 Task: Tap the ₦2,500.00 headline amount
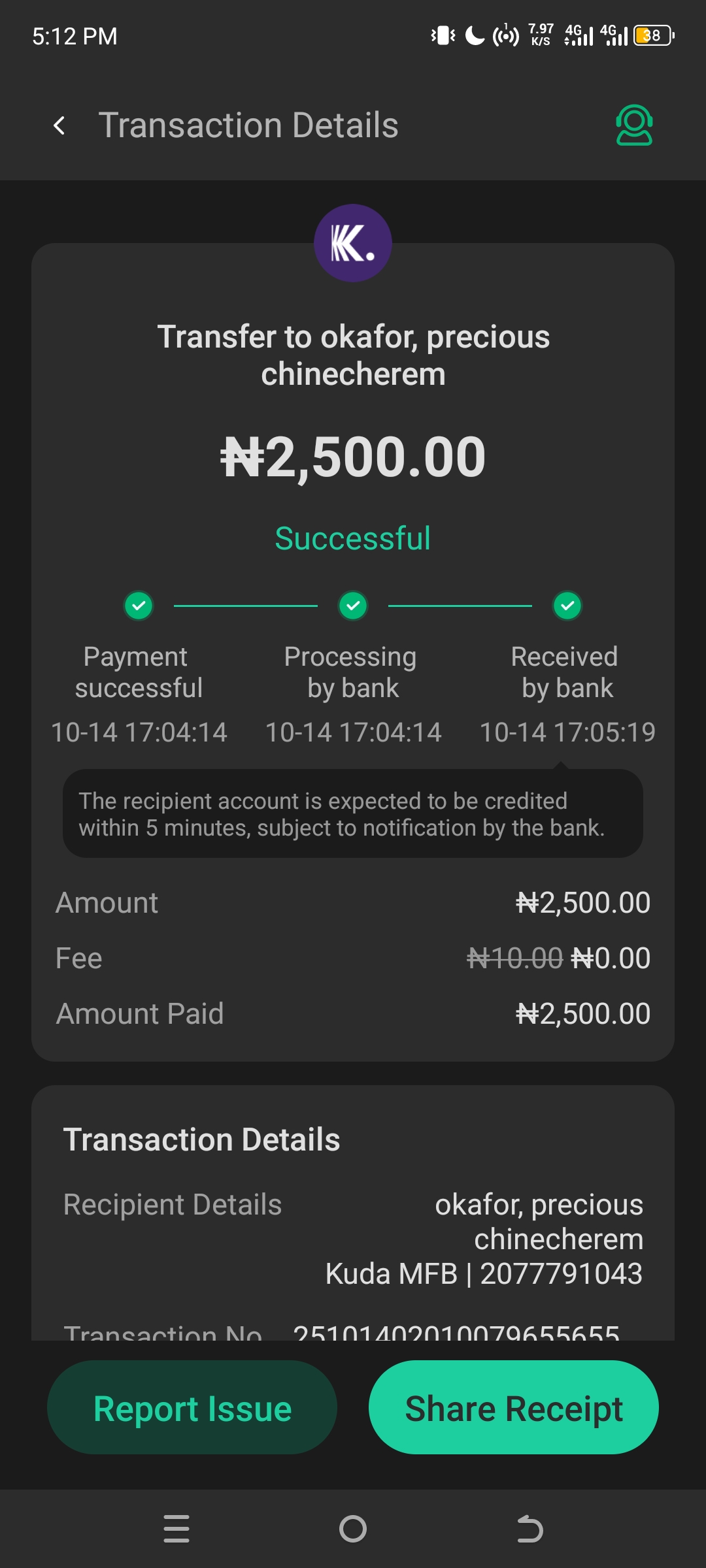coord(353,457)
